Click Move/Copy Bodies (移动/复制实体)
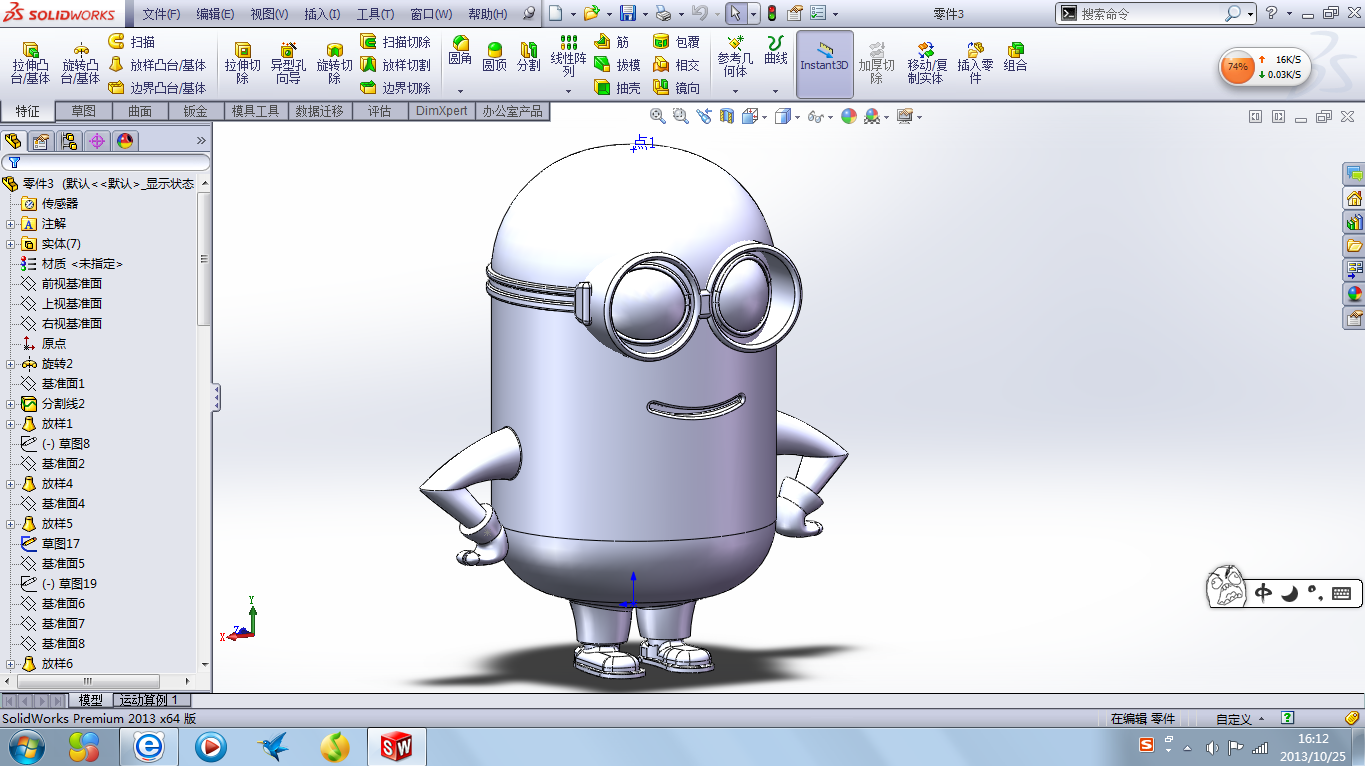This screenshot has height=766, width=1365. tap(927, 63)
